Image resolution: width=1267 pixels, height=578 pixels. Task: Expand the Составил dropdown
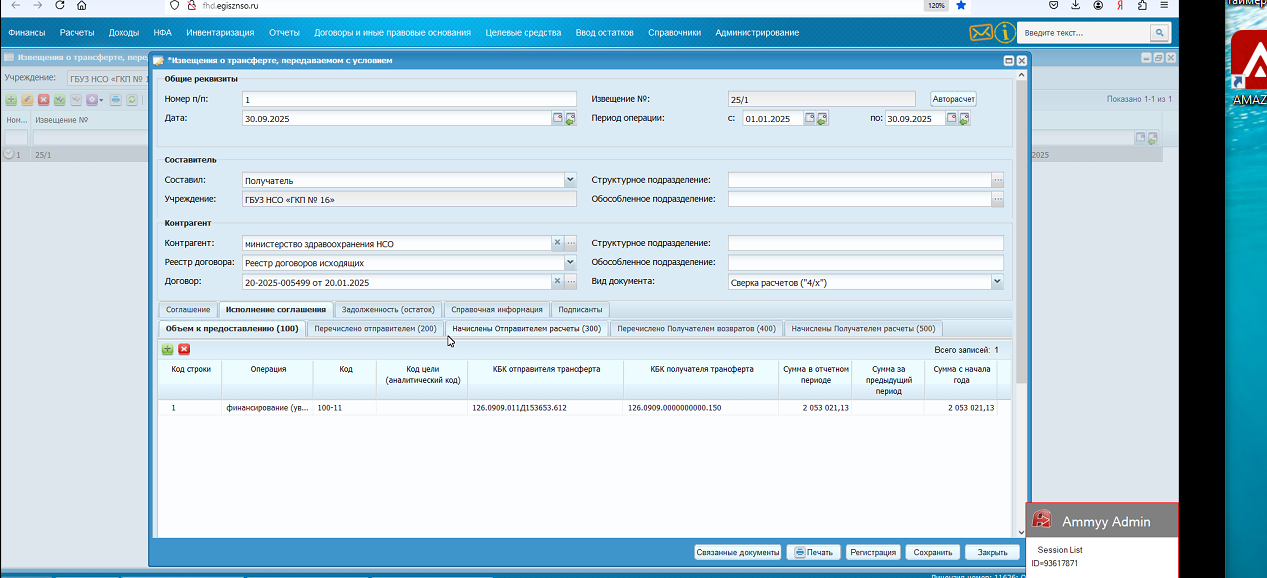click(x=570, y=180)
